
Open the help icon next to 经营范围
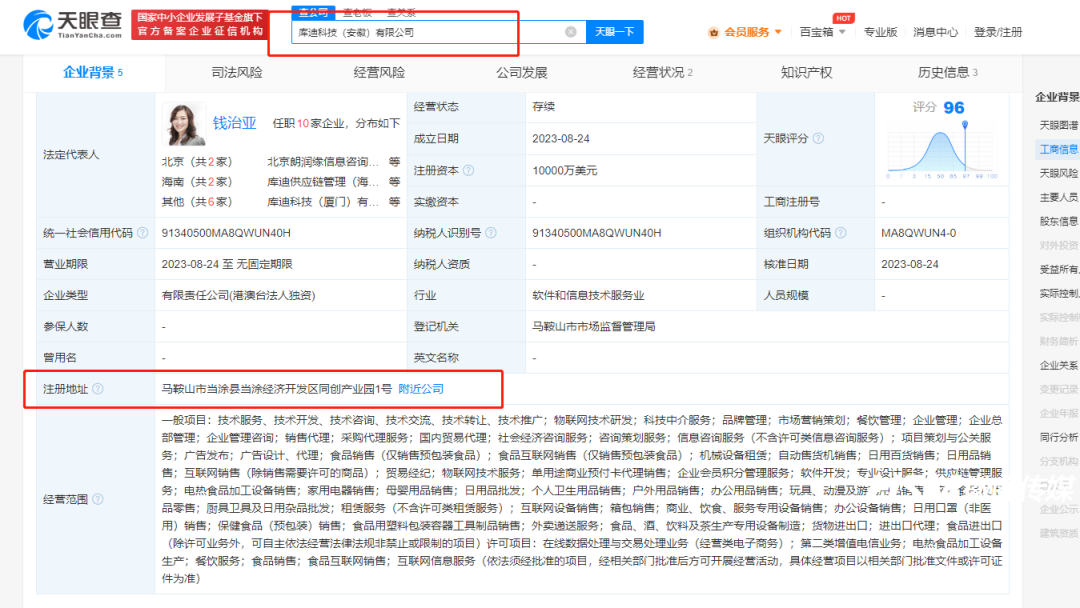(x=98, y=499)
